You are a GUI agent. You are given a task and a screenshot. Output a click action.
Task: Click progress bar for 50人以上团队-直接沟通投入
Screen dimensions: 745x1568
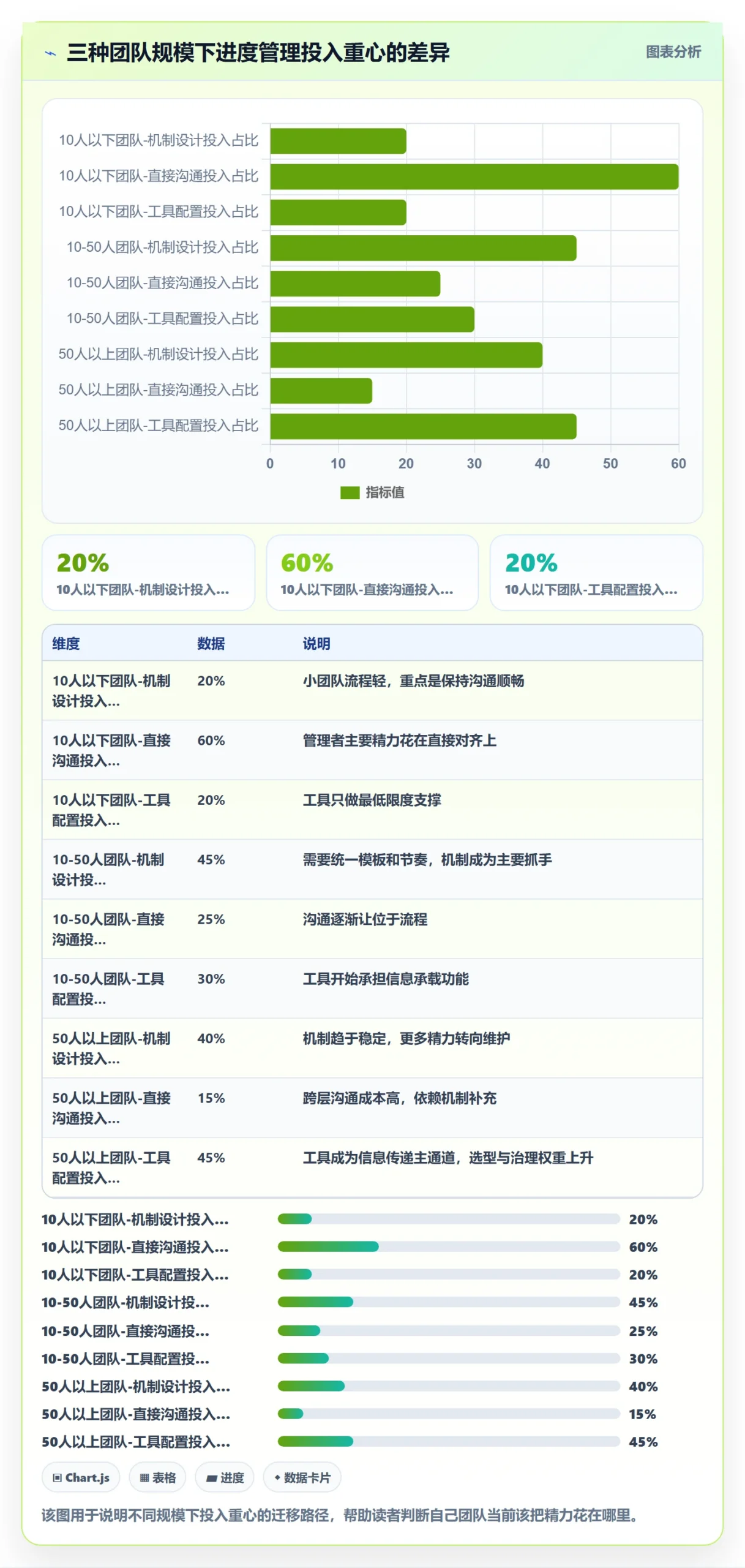click(x=449, y=1414)
